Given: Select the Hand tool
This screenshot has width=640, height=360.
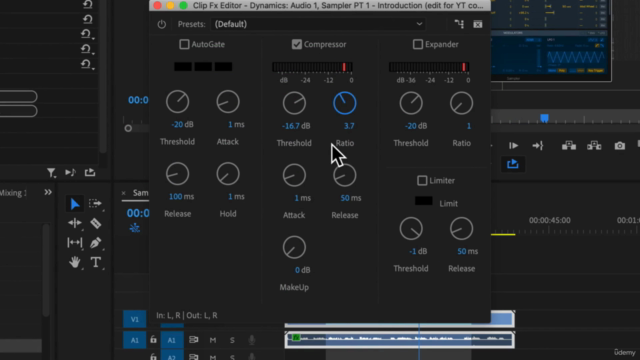Looking at the screenshot, I should coord(75,262).
